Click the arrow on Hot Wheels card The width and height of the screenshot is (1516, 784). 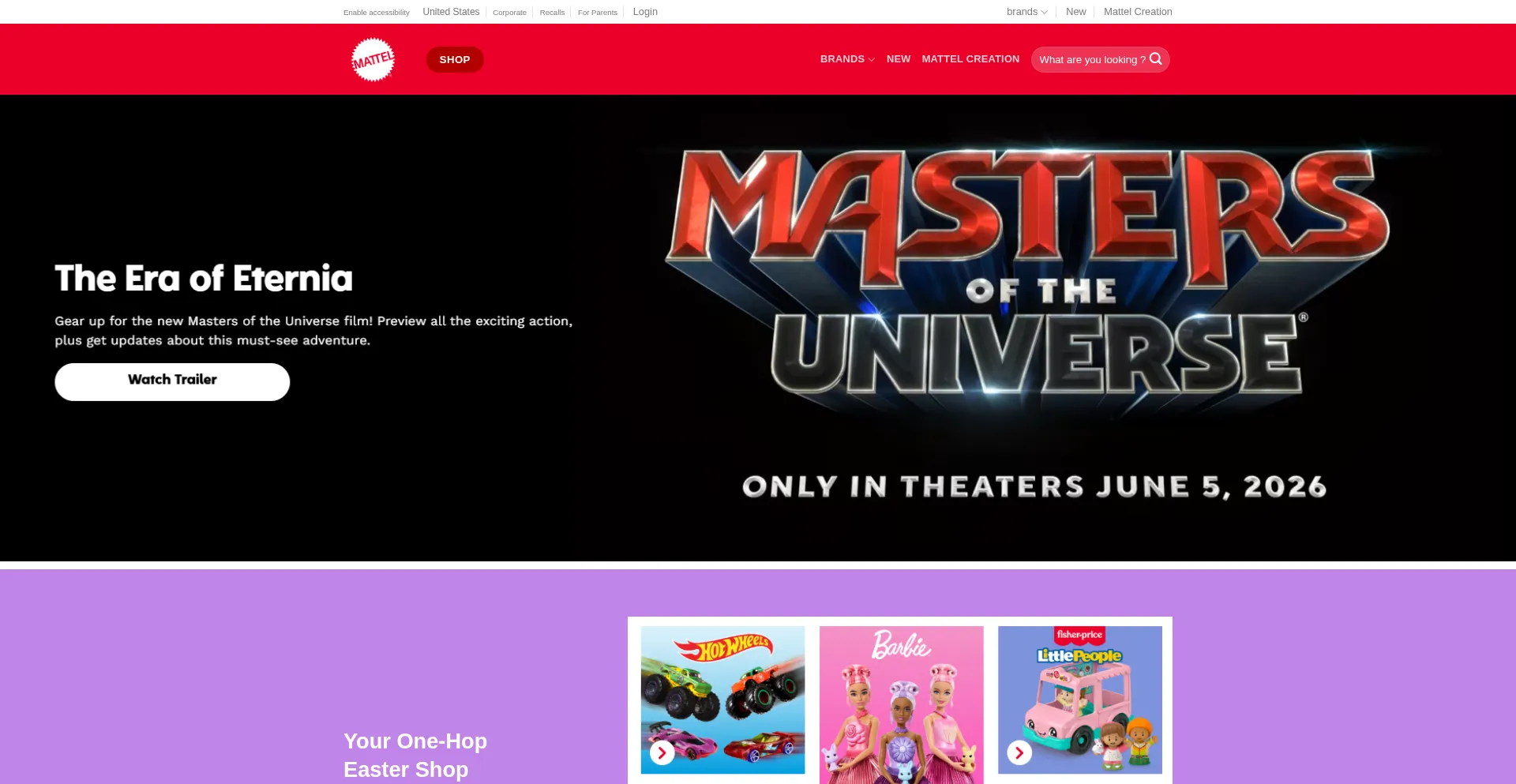coord(662,752)
